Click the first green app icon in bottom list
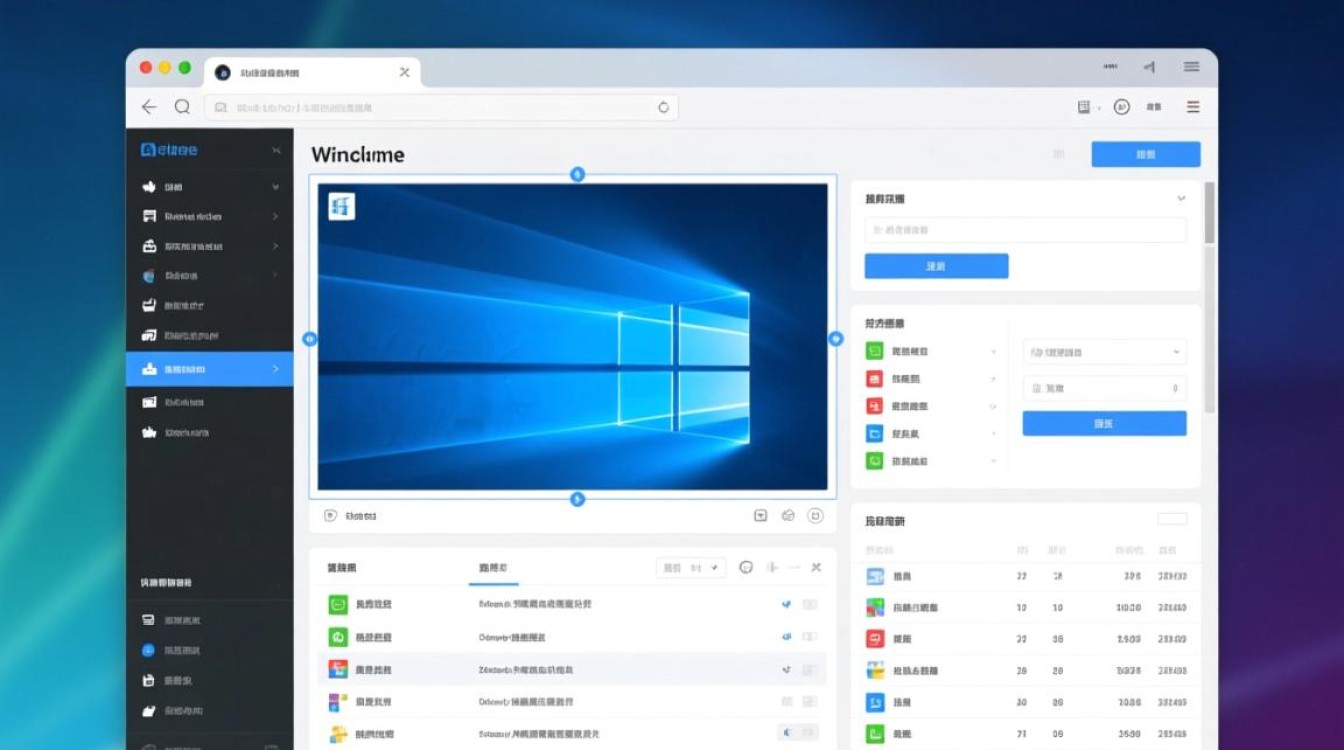 pos(338,604)
